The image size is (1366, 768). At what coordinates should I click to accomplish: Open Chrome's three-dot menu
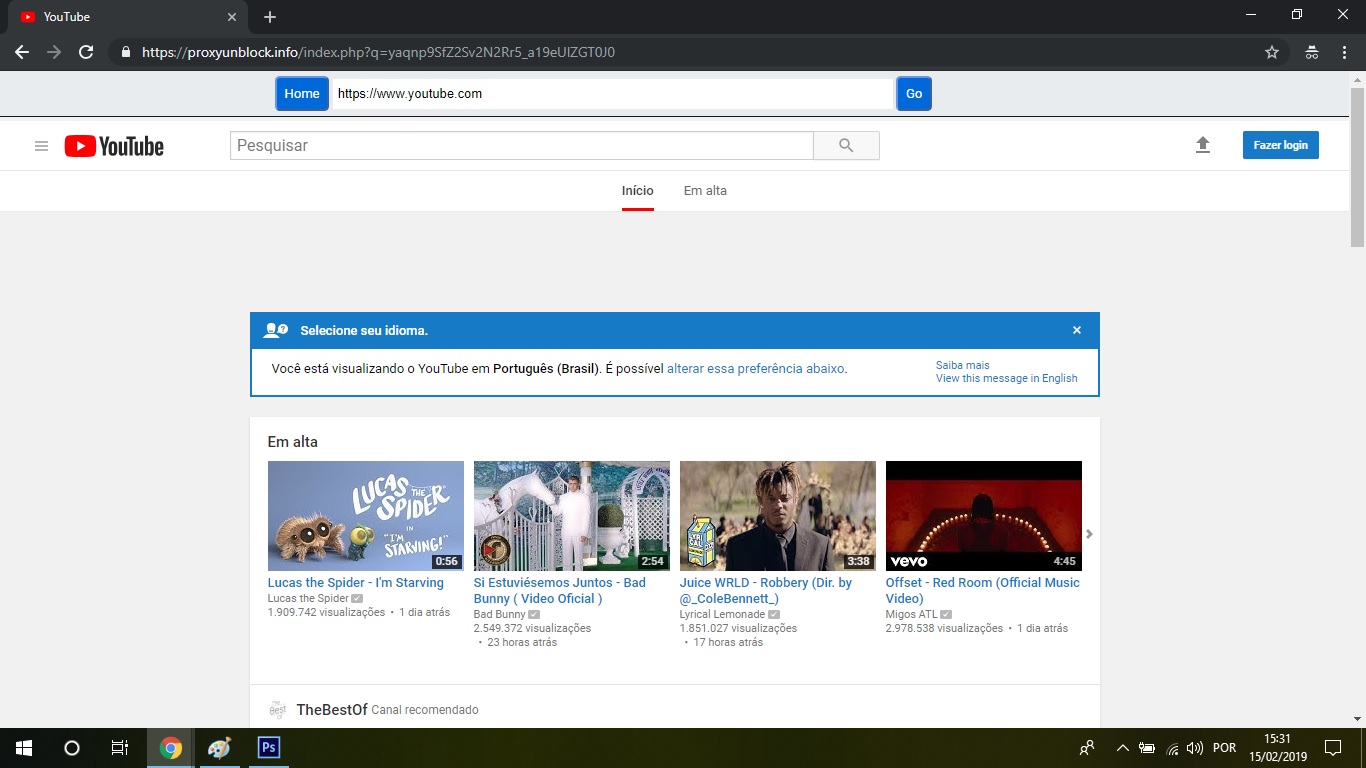pos(1345,52)
